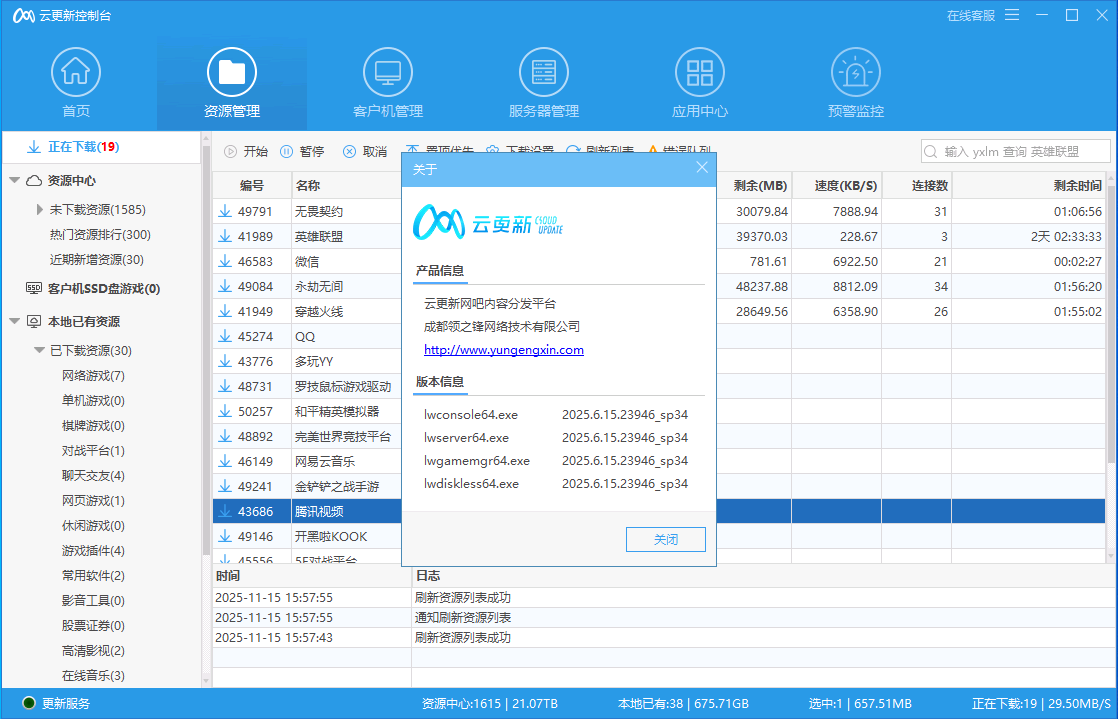Collapse the 已下载资源(30) subtree
The image size is (1118, 719).
pos(36,350)
